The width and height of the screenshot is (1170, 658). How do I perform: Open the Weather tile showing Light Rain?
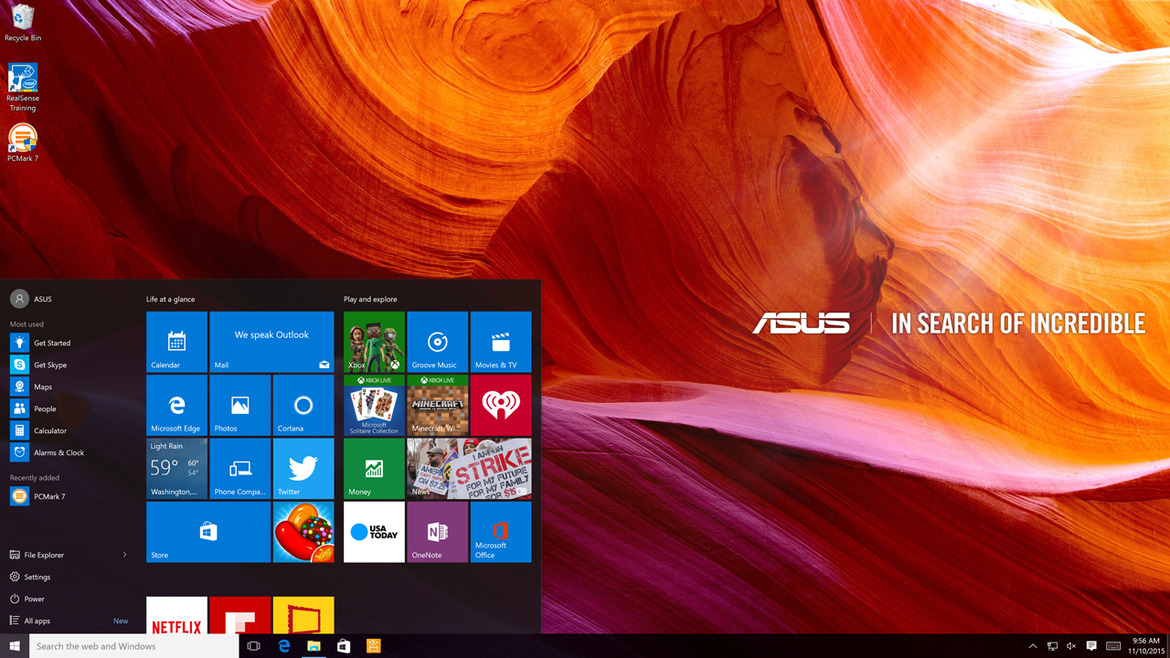(x=177, y=469)
